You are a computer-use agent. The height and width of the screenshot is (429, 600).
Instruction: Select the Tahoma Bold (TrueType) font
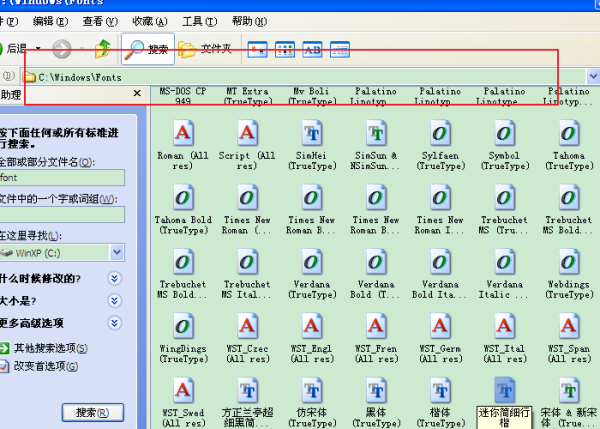click(183, 210)
